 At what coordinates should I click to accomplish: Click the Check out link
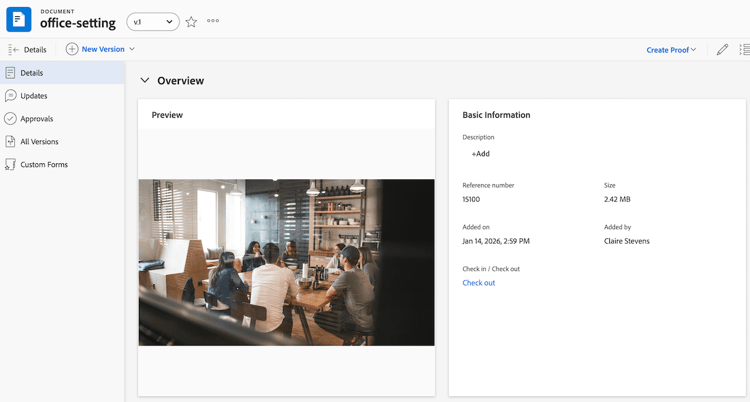(x=478, y=283)
